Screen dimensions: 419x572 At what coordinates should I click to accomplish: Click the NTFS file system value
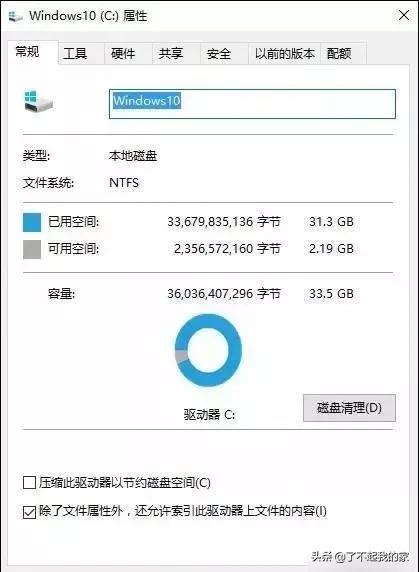click(x=124, y=182)
